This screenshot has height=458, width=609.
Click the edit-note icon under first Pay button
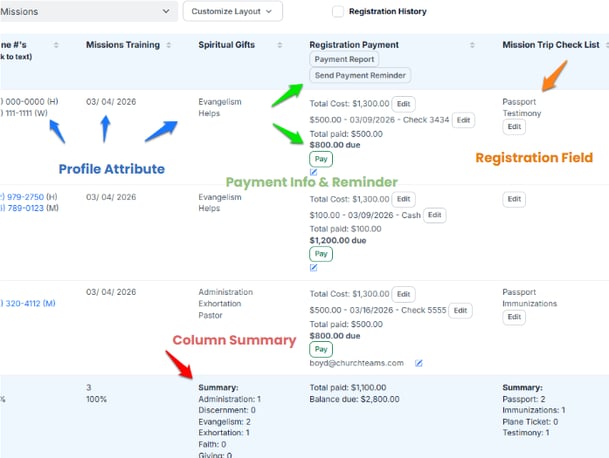coord(314,172)
